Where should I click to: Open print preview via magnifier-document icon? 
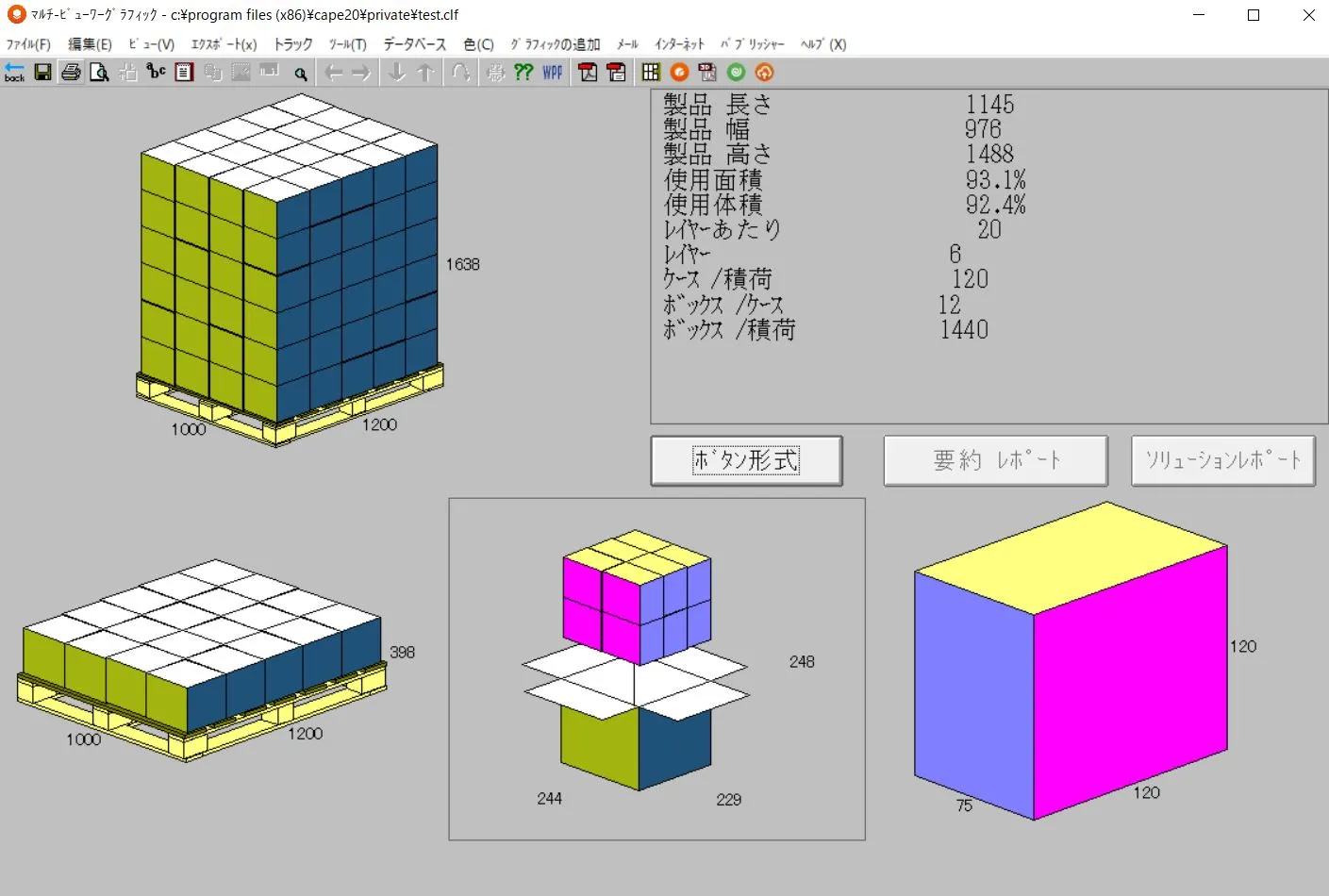[x=99, y=72]
